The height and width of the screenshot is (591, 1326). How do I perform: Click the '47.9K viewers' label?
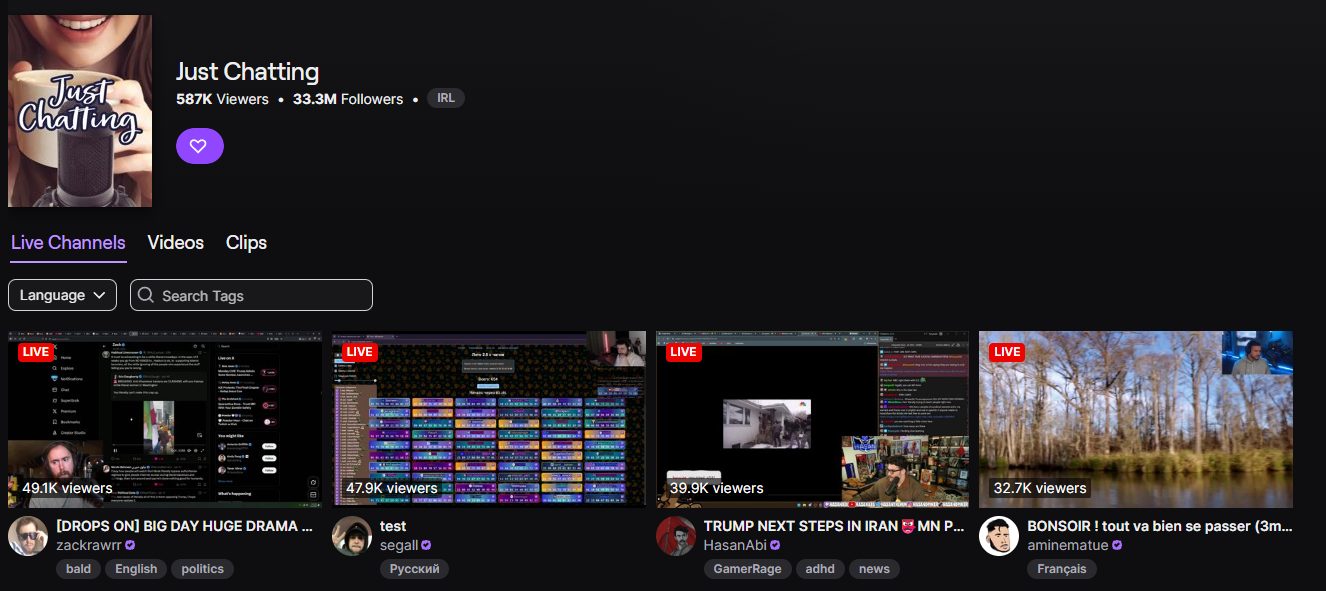pos(392,488)
